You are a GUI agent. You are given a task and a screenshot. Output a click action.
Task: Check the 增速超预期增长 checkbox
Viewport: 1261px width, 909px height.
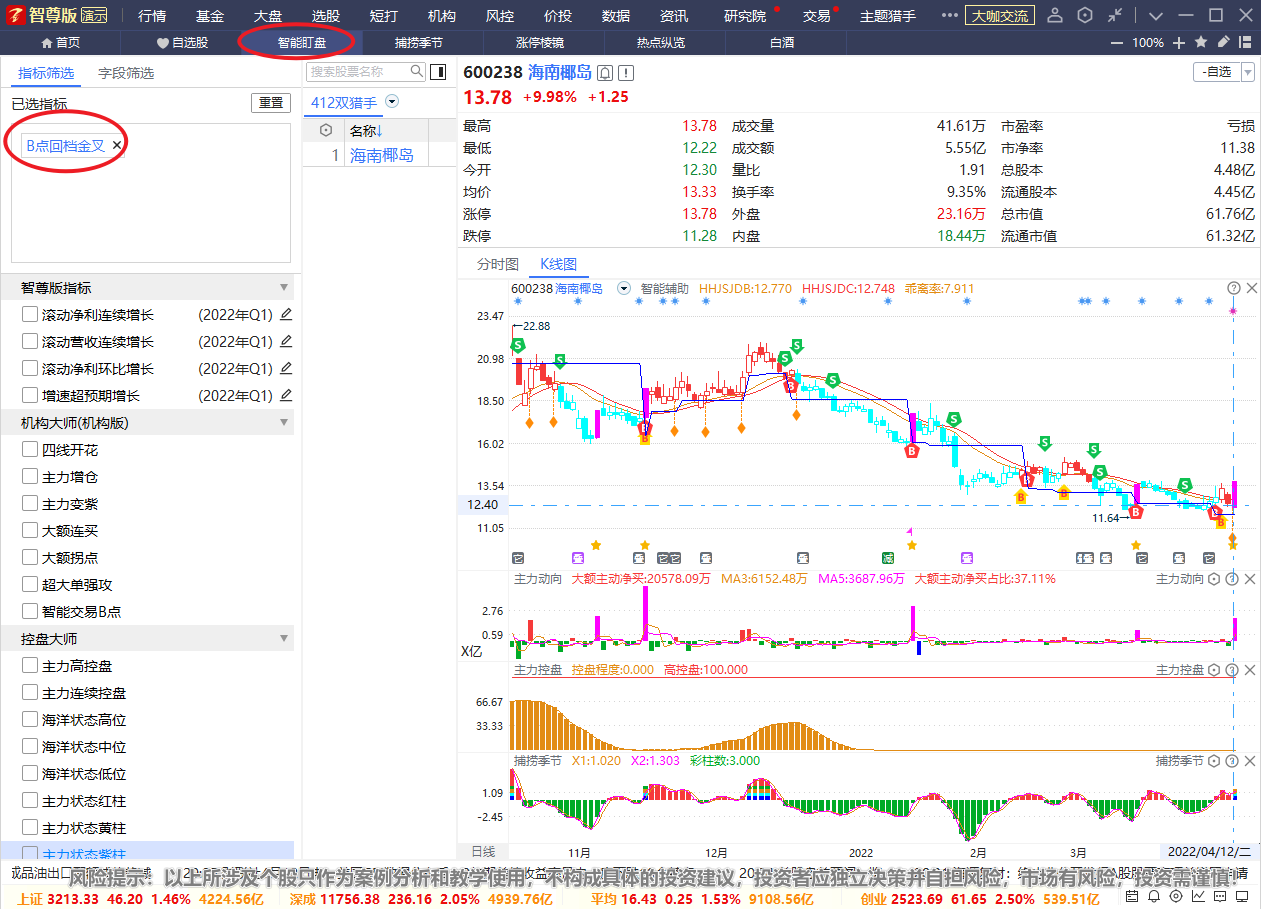click(x=30, y=395)
